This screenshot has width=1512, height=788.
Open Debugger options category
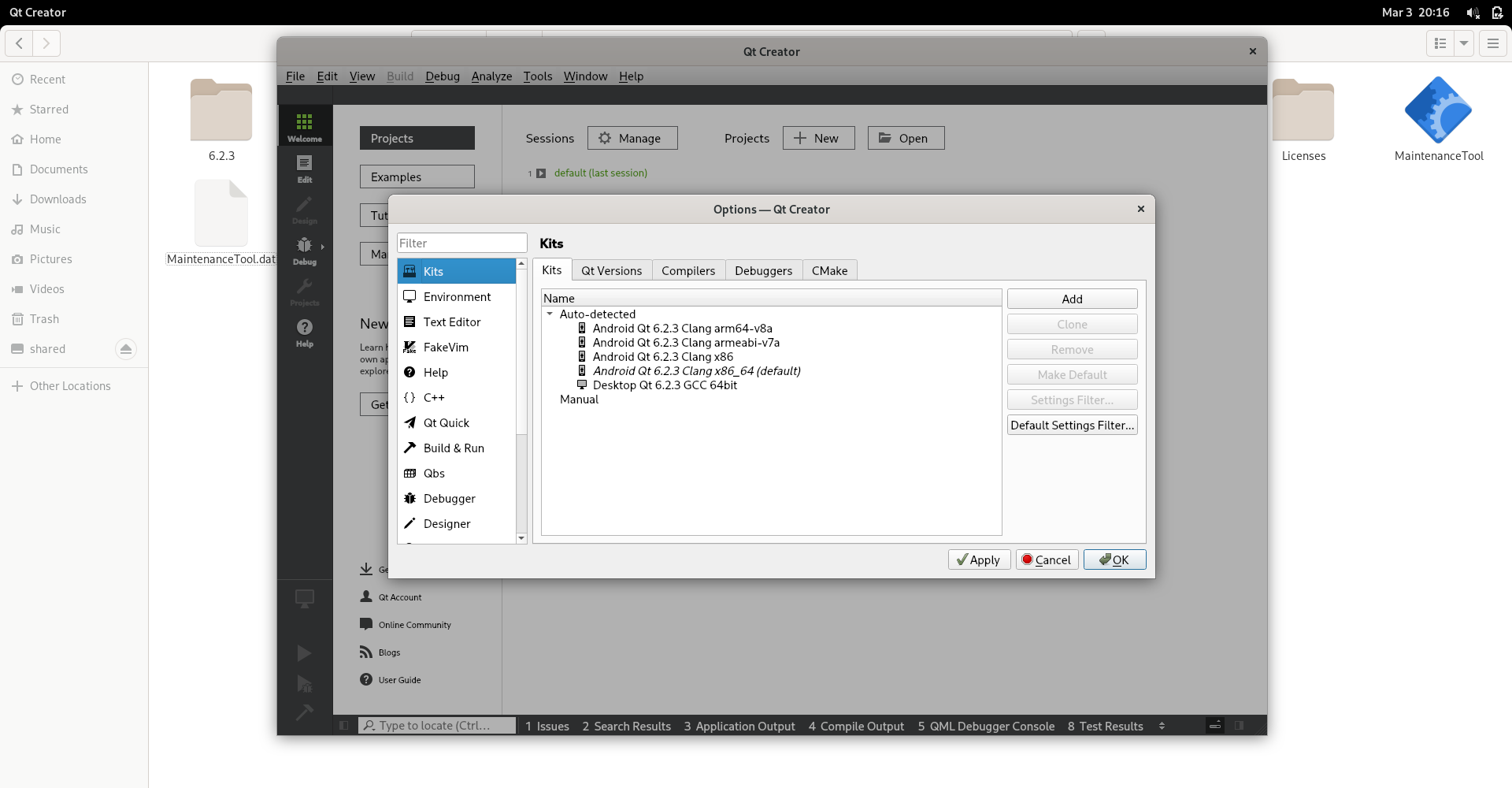tap(457, 498)
